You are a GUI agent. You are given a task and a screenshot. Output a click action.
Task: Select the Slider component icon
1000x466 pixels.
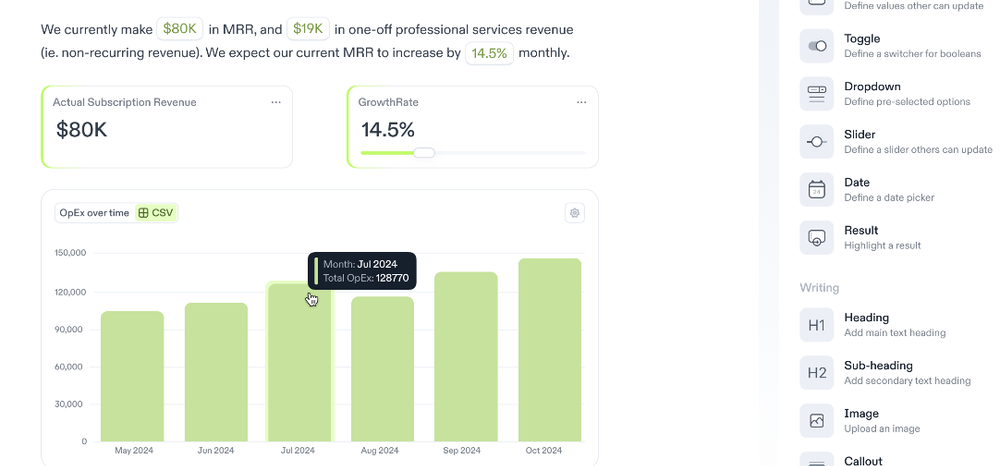816,142
